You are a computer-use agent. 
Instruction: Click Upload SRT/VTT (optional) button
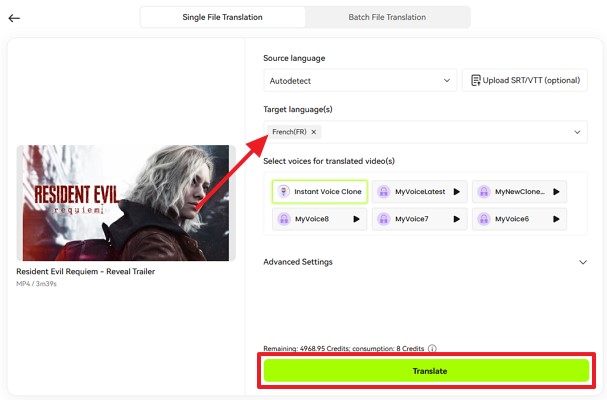pyautogui.click(x=525, y=81)
